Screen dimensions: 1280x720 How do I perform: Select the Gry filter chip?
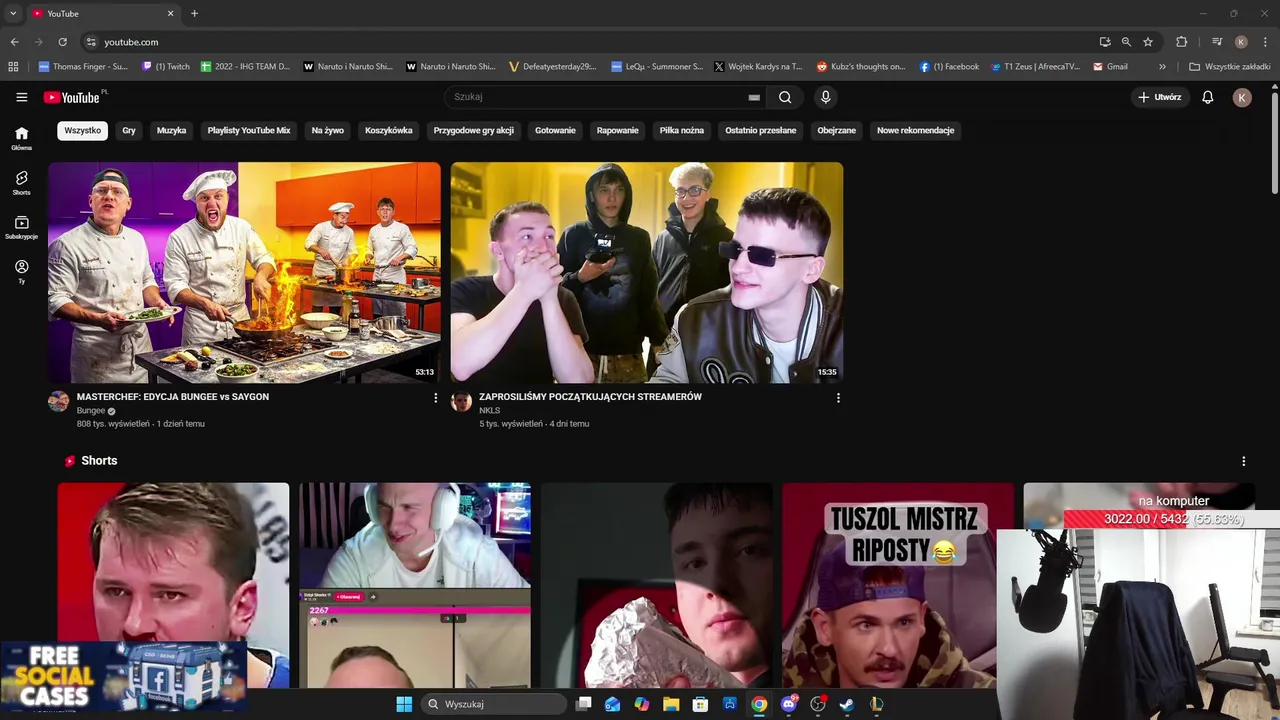pos(129,130)
